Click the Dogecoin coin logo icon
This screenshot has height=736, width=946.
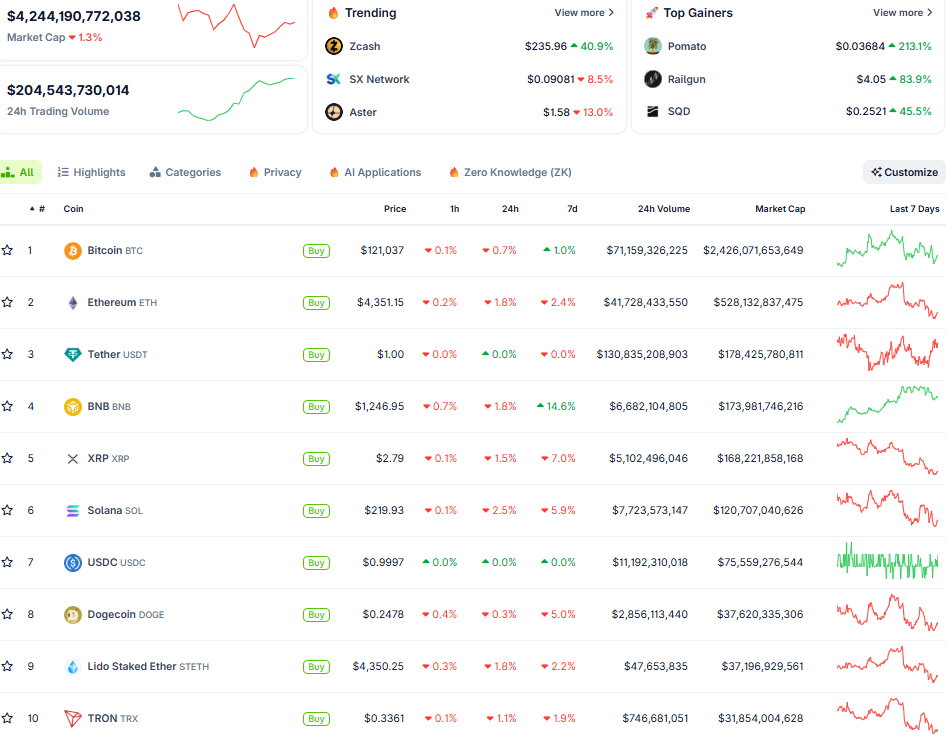point(72,615)
